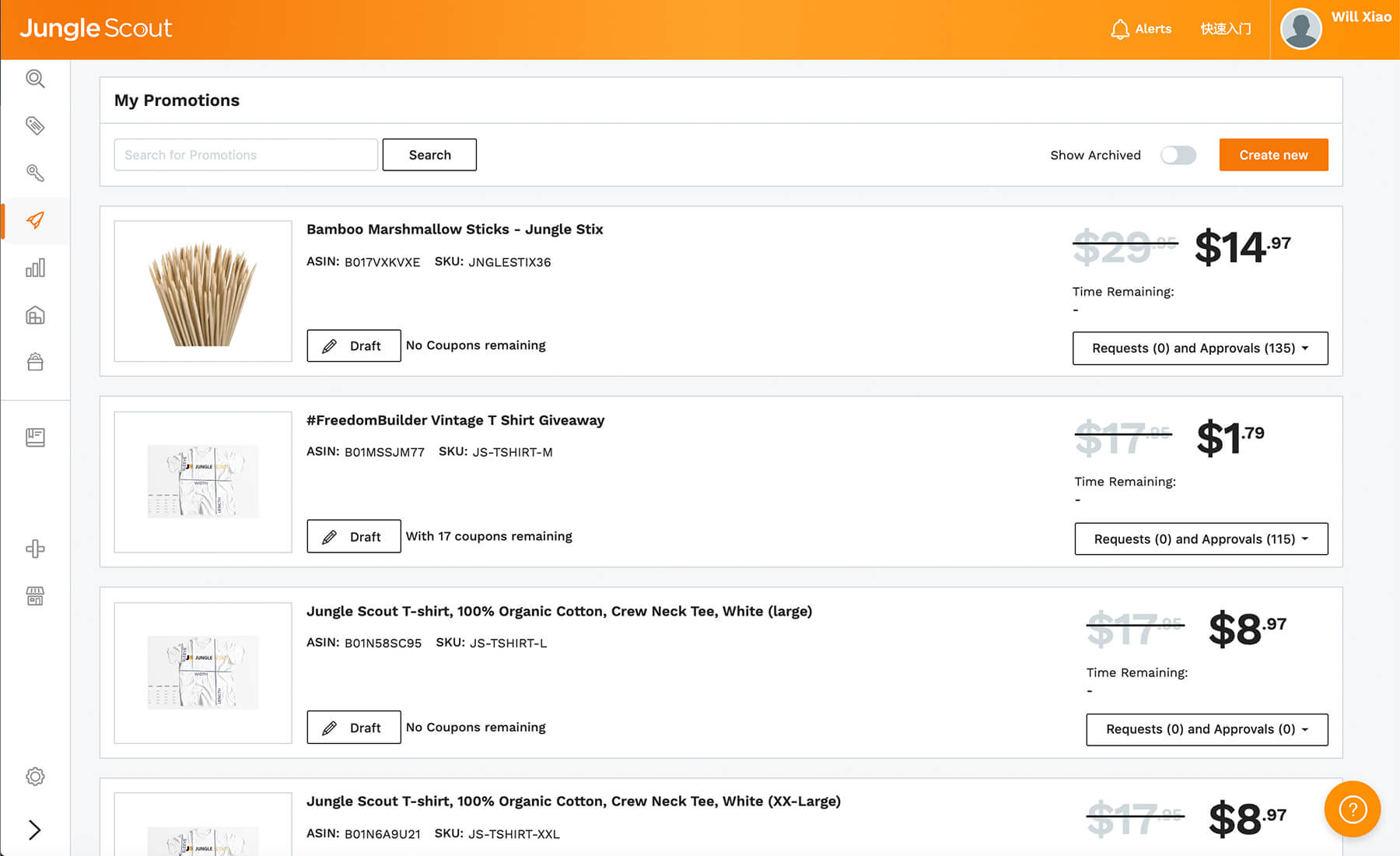Click the Will Xiao profile avatar

click(x=1301, y=29)
